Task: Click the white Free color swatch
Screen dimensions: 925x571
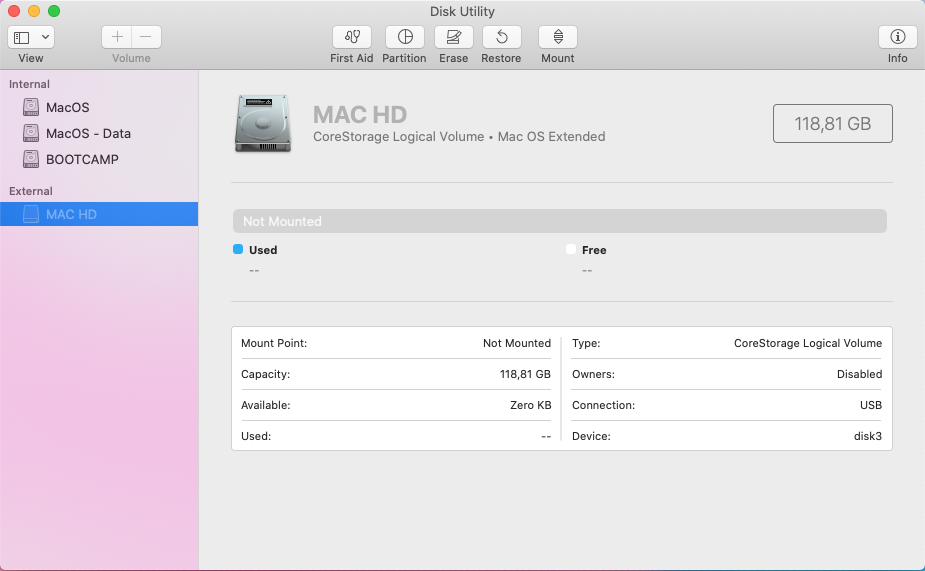Action: 571,249
